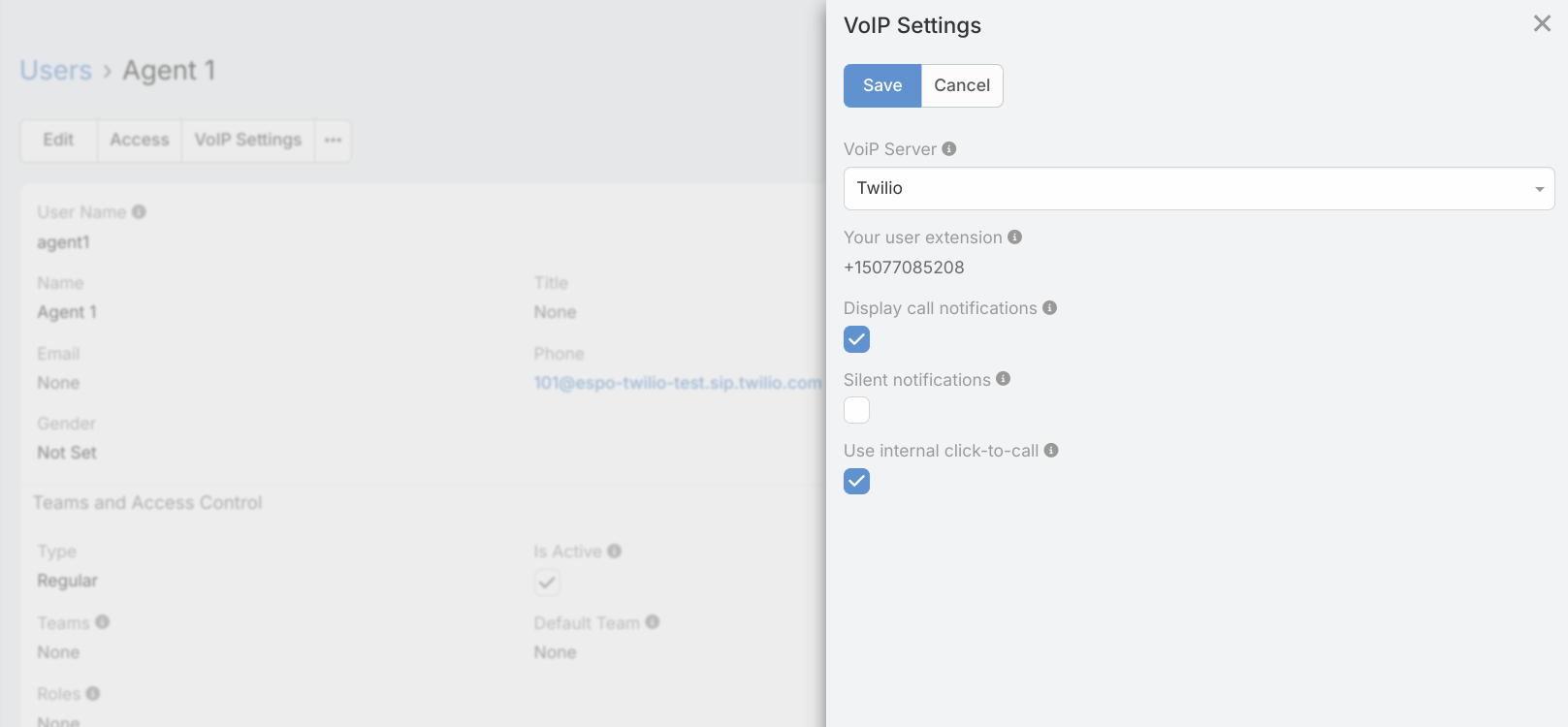
Task: Open the info tooltip beside Your user extension
Action: tap(1014, 236)
